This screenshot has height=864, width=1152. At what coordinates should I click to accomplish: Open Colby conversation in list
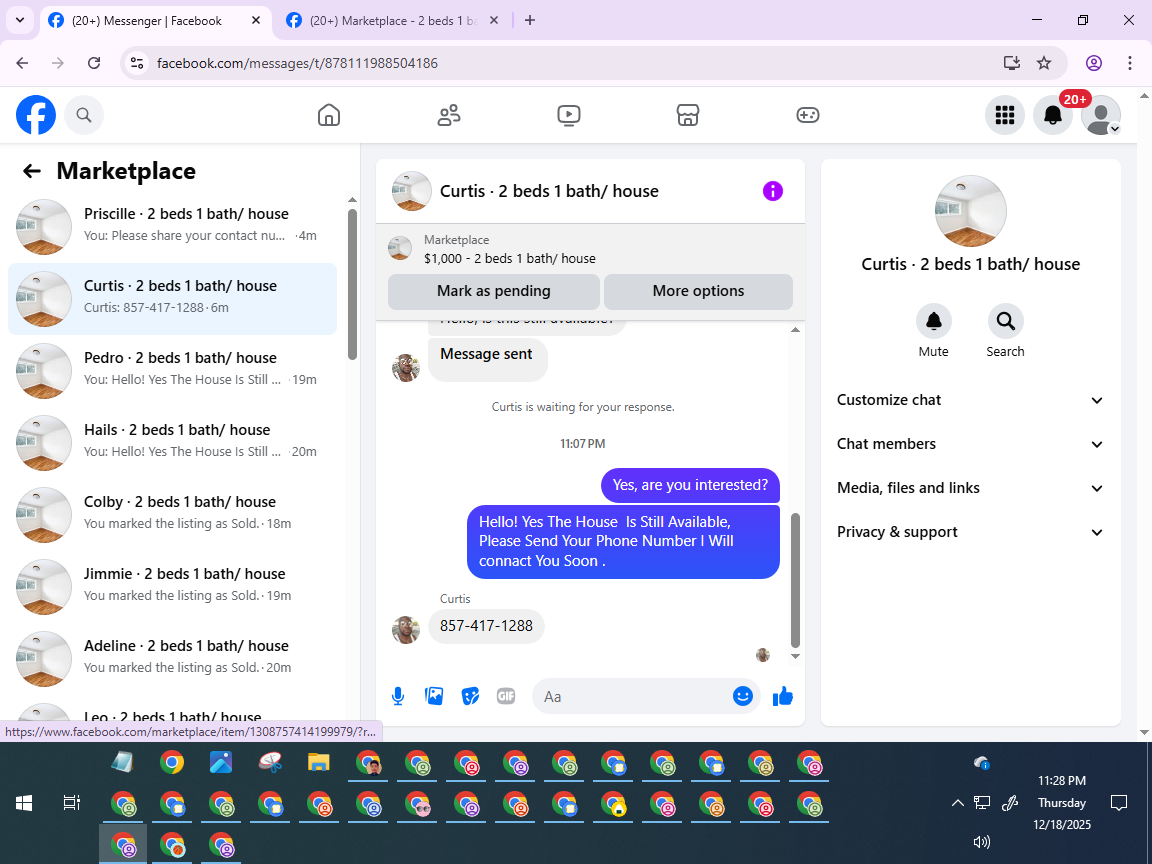click(173, 515)
